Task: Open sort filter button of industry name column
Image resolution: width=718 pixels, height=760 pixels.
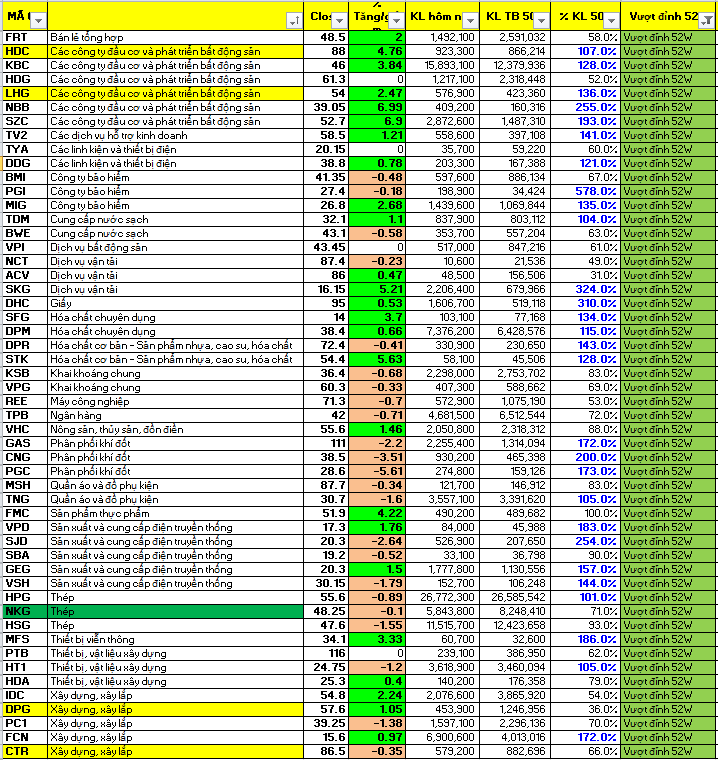Action: [294, 20]
